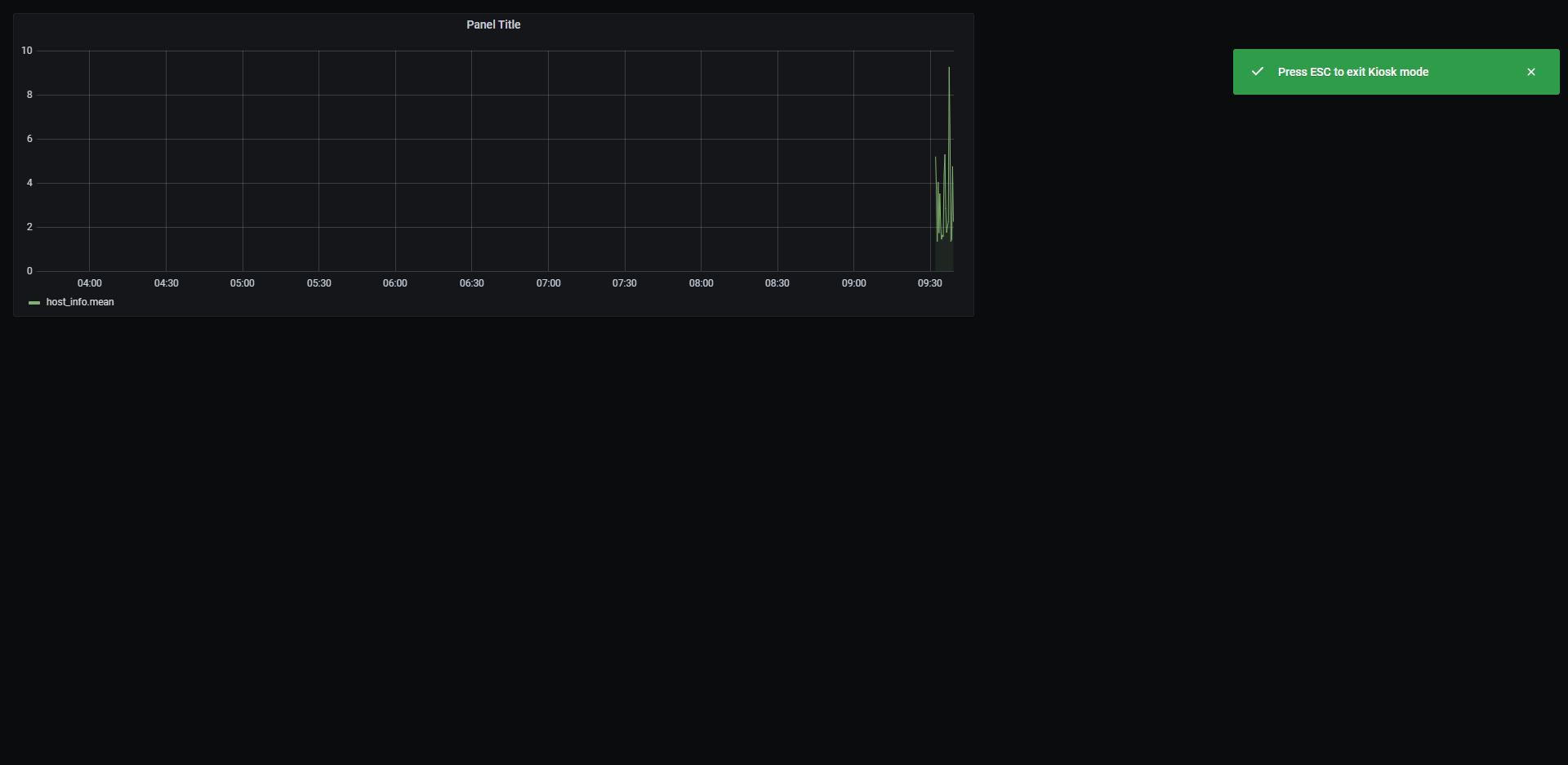Viewport: 1568px width, 765px height.
Task: Click the X icon on the notification
Action: pyautogui.click(x=1531, y=71)
